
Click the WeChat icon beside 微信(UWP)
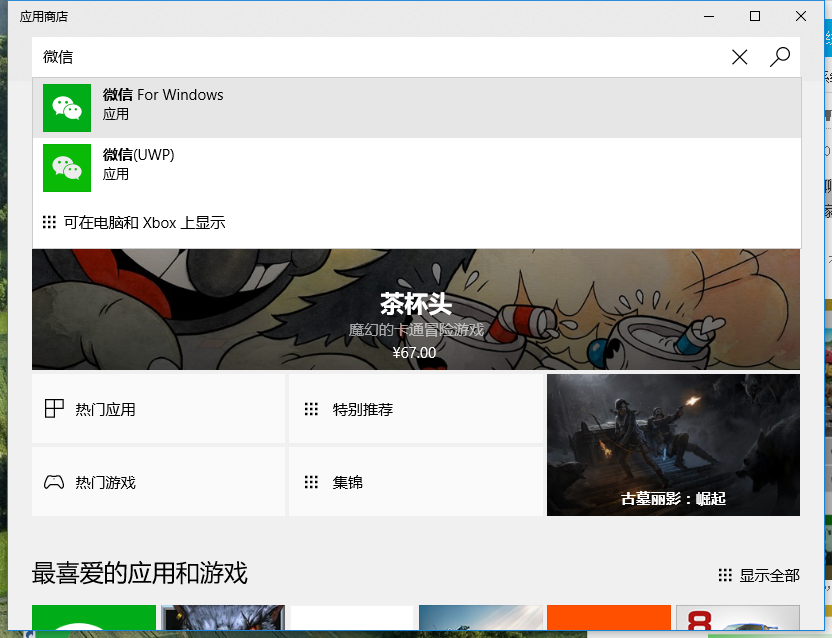pyautogui.click(x=67, y=167)
